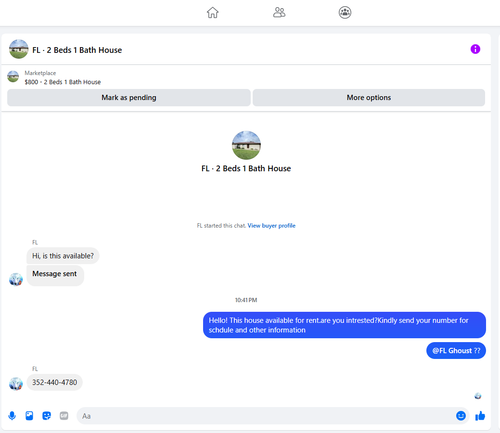Image resolution: width=500 pixels, height=433 pixels.
Task: Open the Groups icon in top navigation
Action: 345,13
